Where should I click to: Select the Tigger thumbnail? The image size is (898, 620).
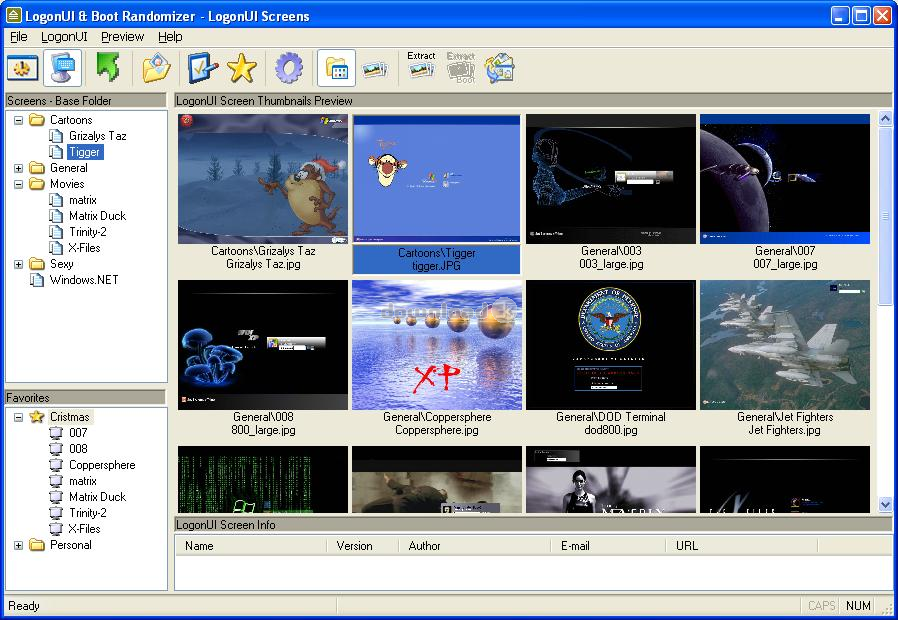[x=436, y=179]
